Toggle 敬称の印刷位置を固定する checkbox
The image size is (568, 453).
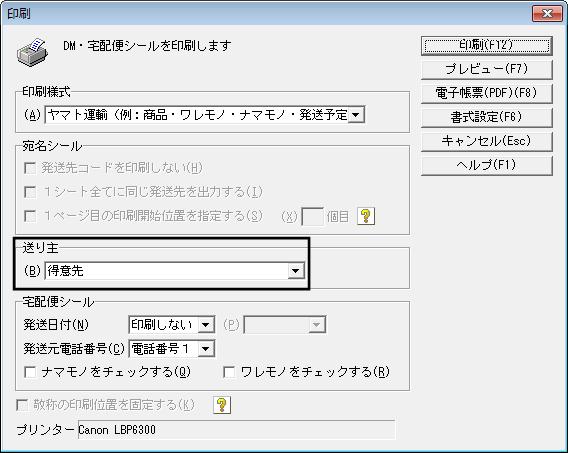pos(22,405)
